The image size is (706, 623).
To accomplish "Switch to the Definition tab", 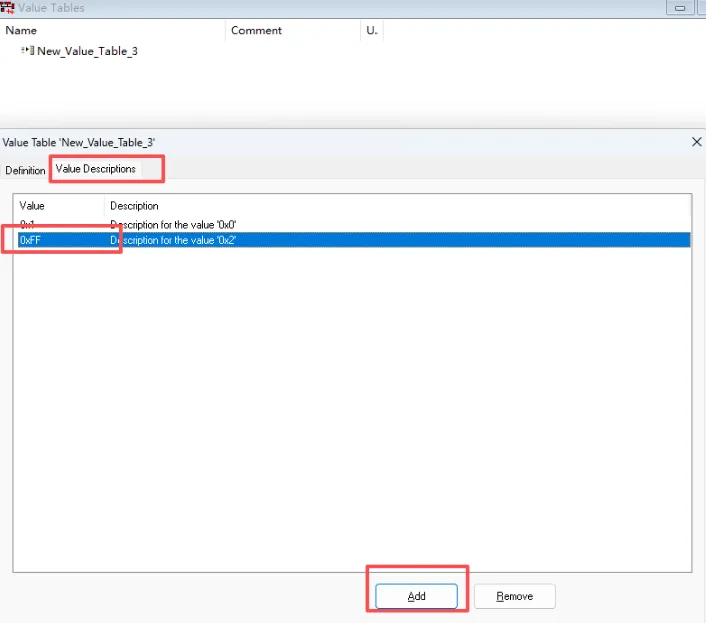I will point(25,170).
